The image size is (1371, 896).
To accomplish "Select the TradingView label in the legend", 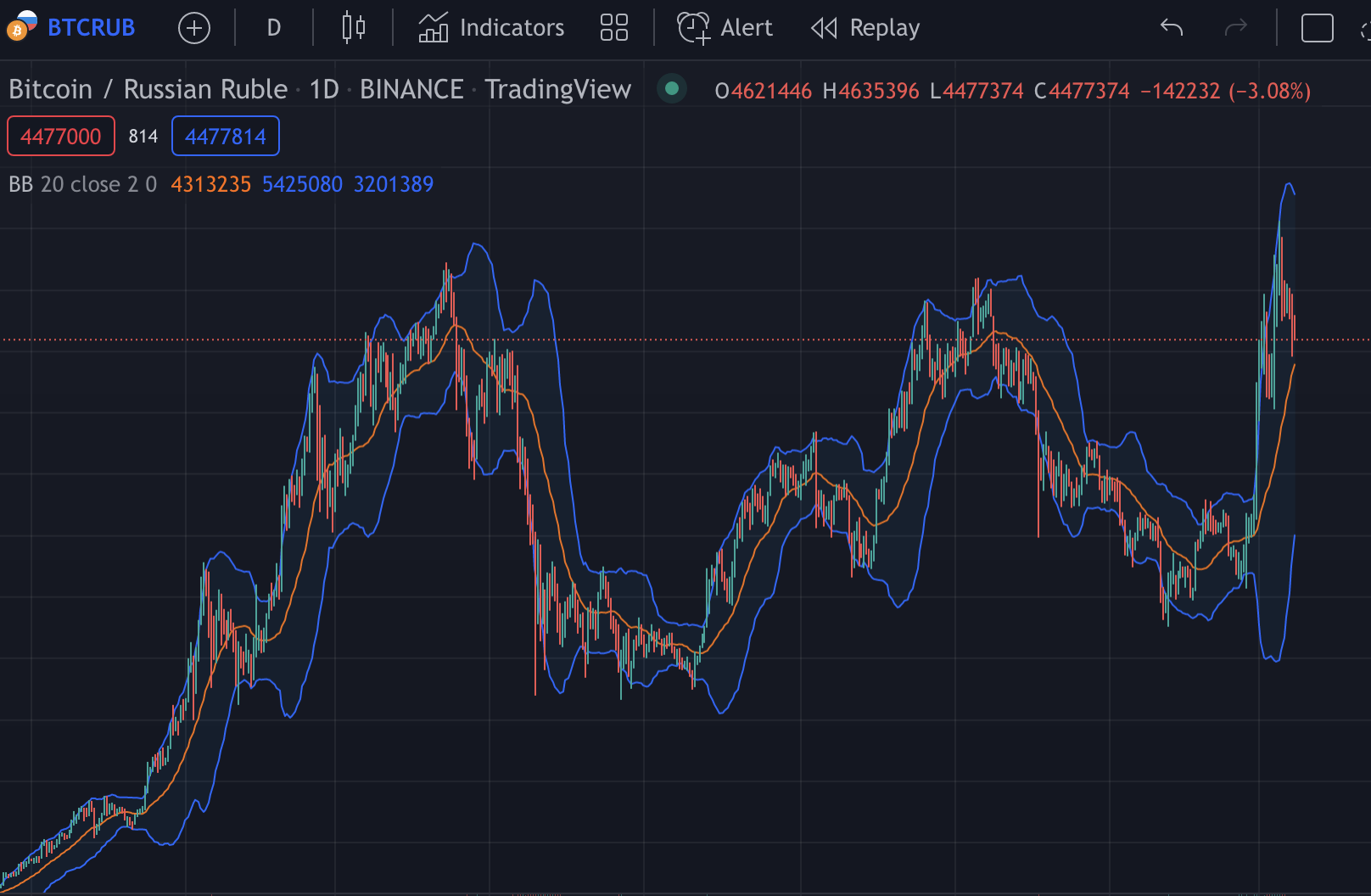I will [x=557, y=88].
